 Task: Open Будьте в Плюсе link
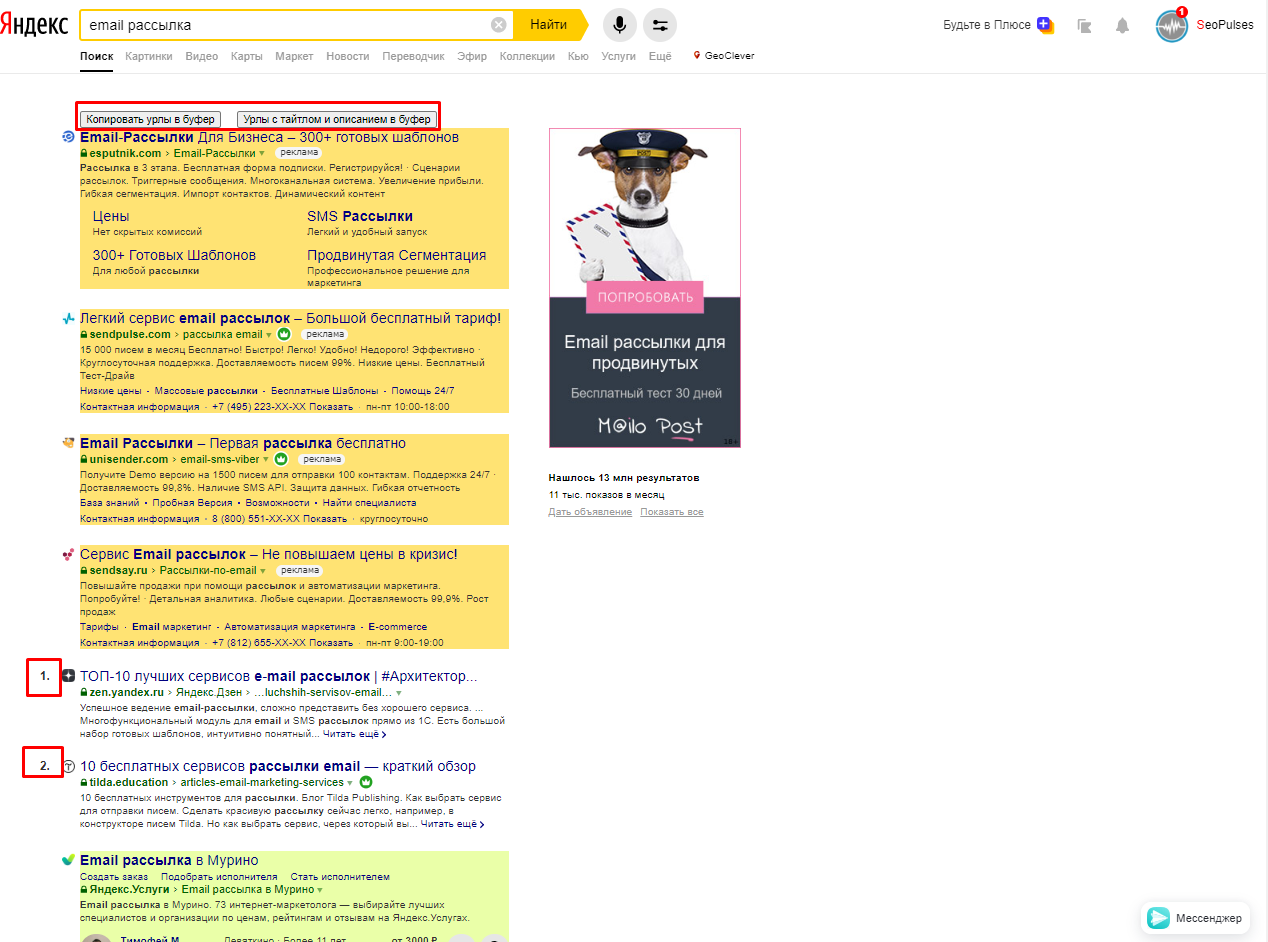click(x=987, y=25)
